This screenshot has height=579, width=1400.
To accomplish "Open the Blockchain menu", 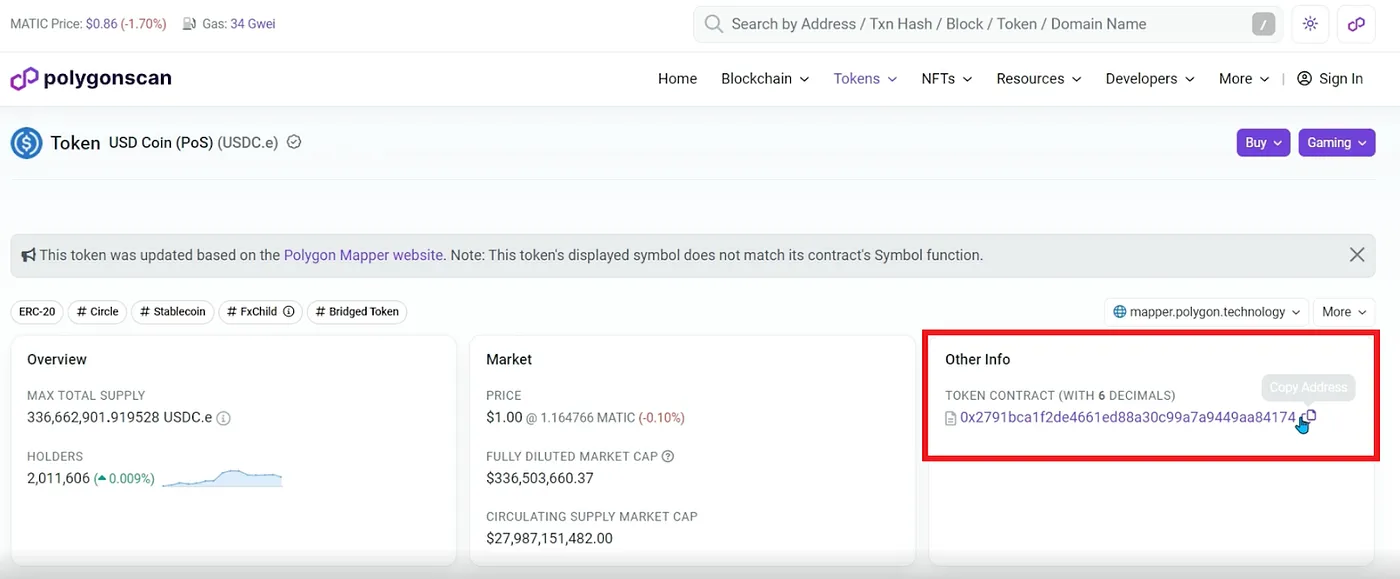I will [x=765, y=79].
